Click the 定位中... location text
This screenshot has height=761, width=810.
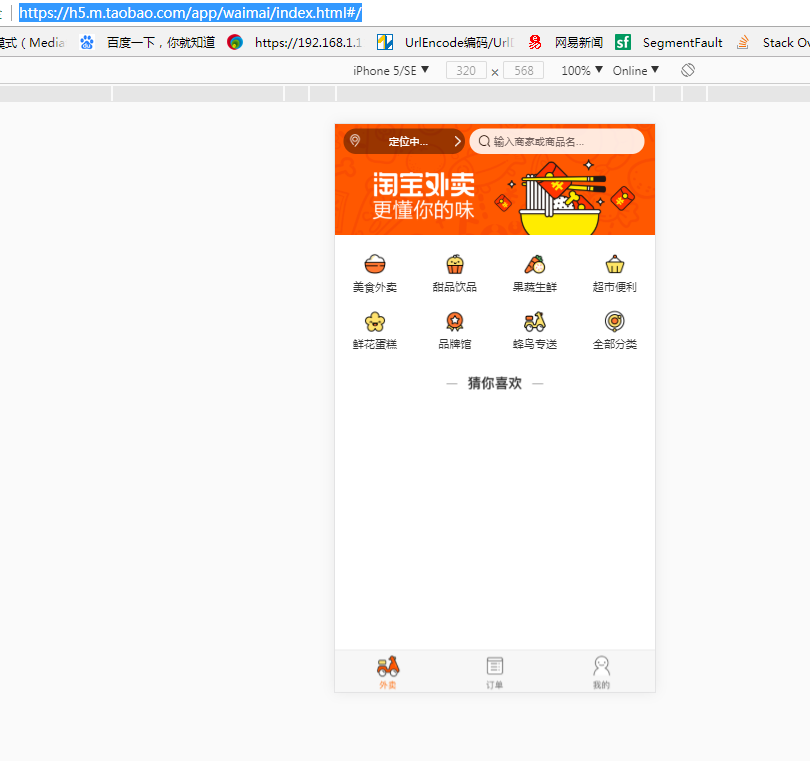point(408,142)
